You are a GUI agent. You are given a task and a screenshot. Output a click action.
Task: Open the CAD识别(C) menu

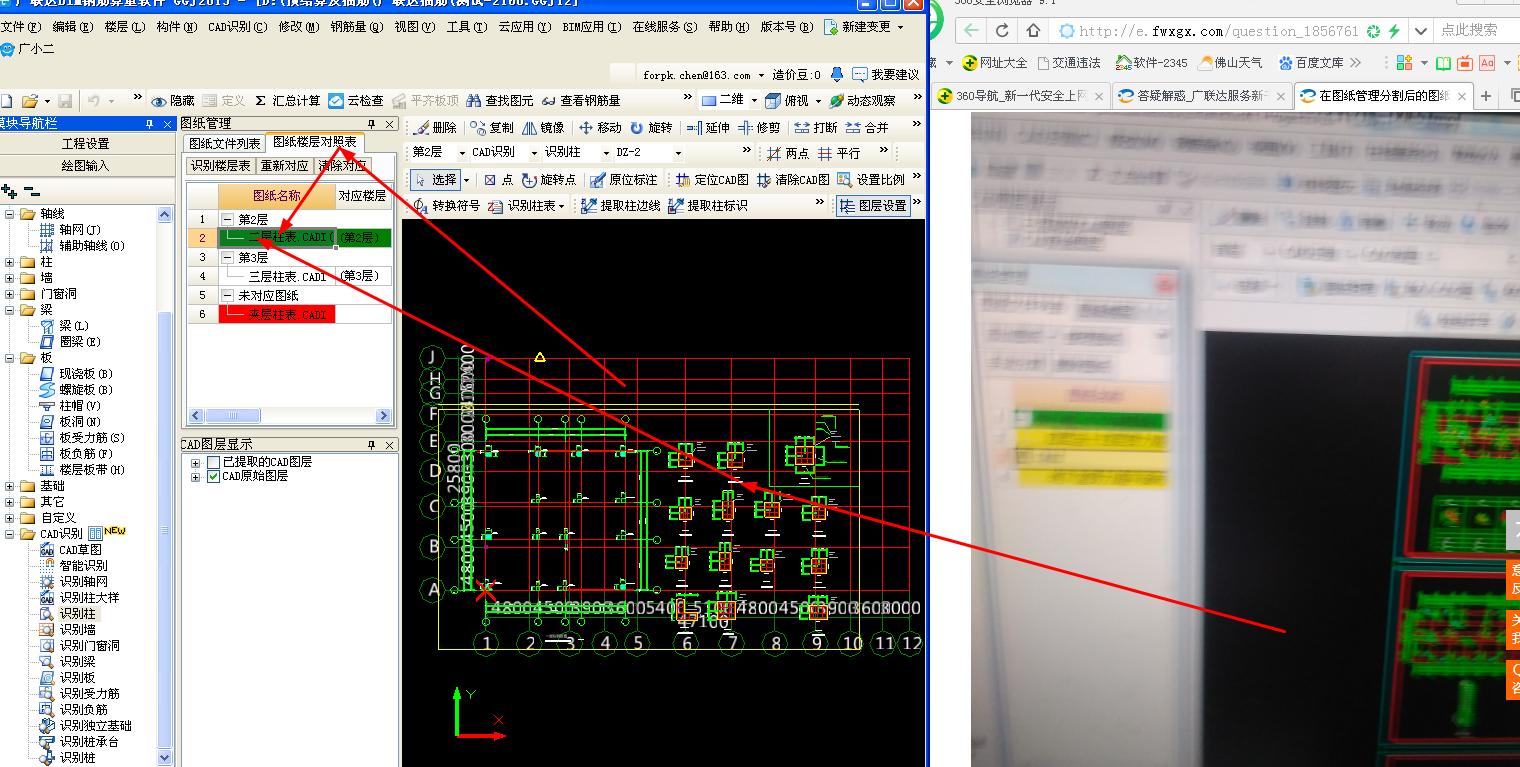[x=237, y=27]
